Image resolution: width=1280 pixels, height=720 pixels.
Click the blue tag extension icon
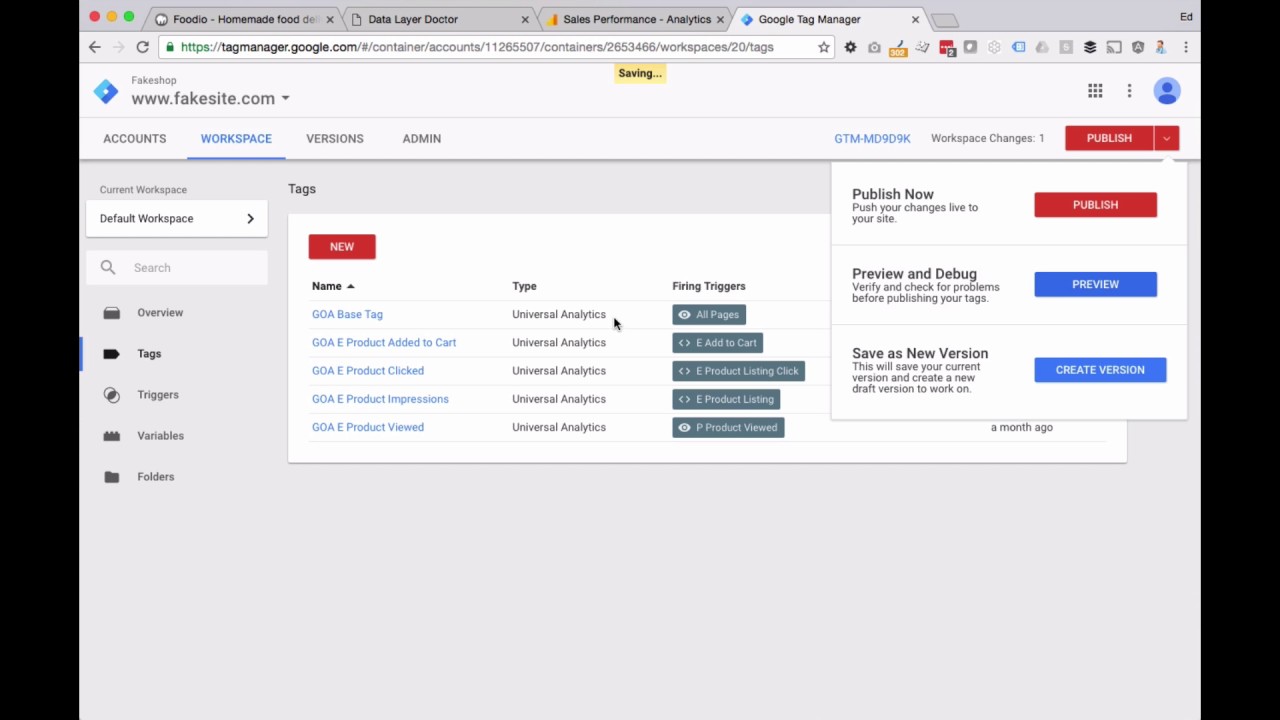pyautogui.click(x=1018, y=47)
